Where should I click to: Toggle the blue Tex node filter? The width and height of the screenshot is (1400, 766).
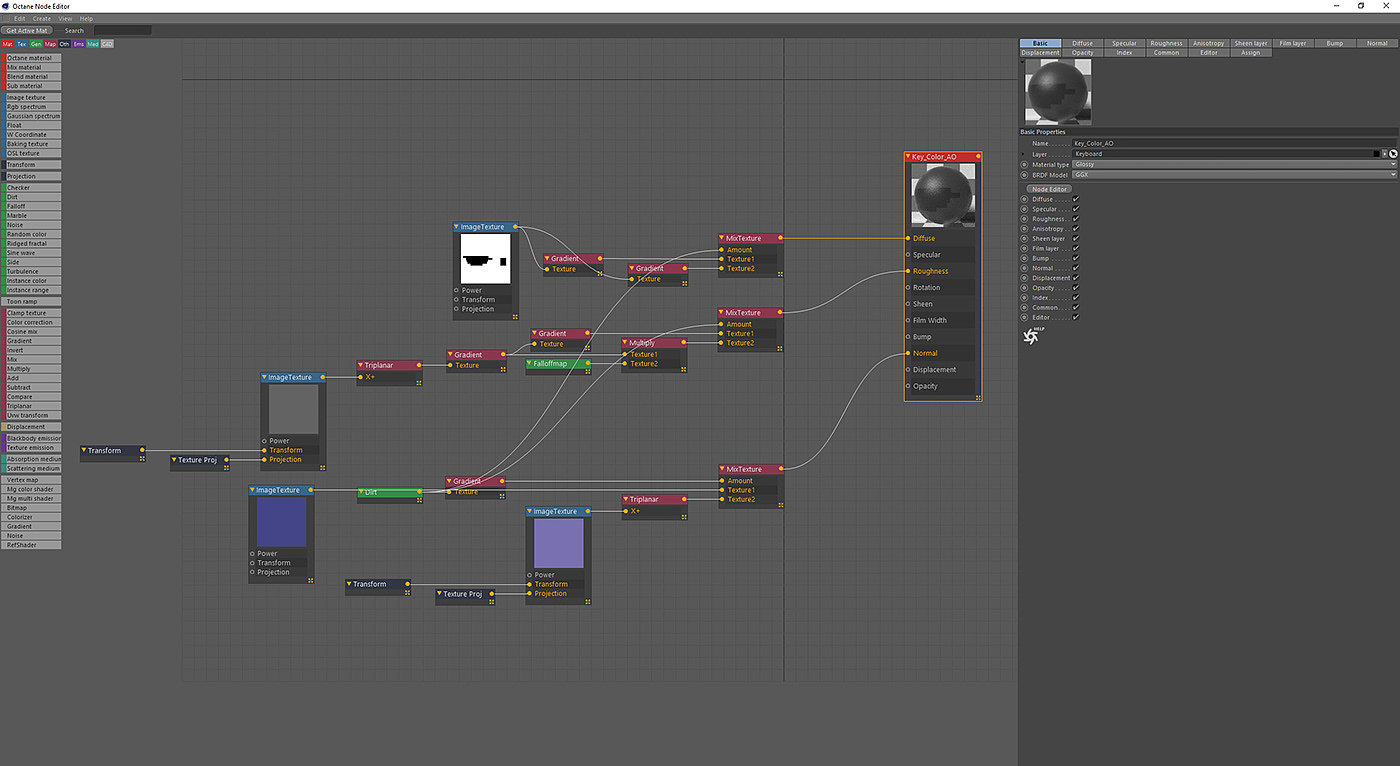[21, 44]
